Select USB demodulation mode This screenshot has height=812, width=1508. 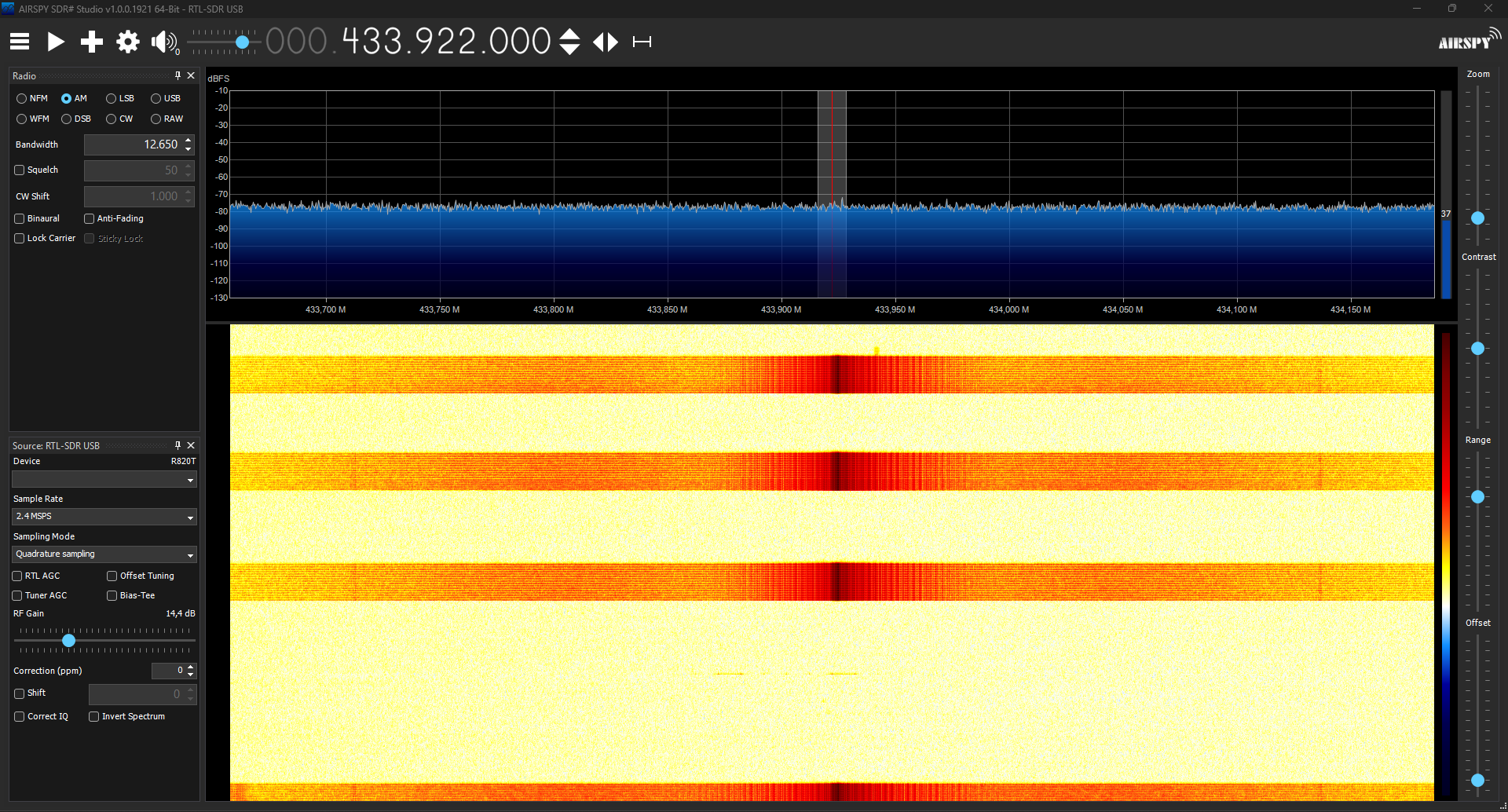click(166, 98)
